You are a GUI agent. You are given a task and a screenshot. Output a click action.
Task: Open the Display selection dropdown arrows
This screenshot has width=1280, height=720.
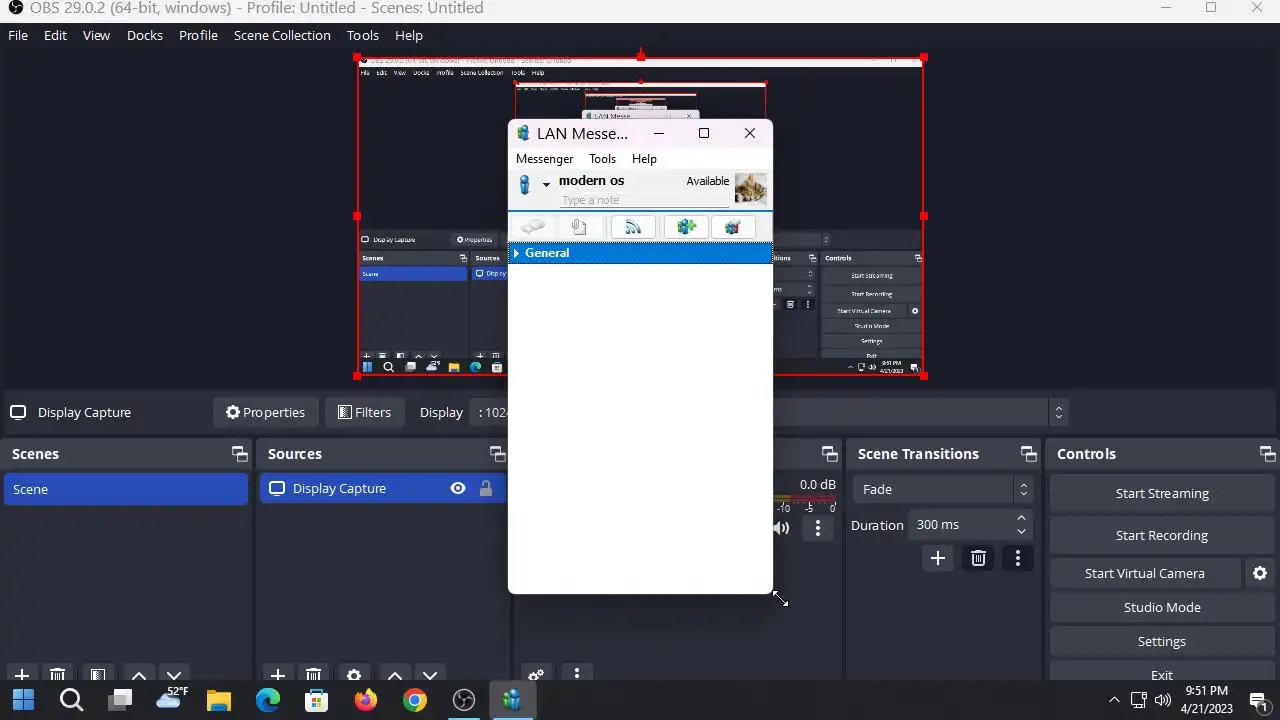click(1058, 412)
